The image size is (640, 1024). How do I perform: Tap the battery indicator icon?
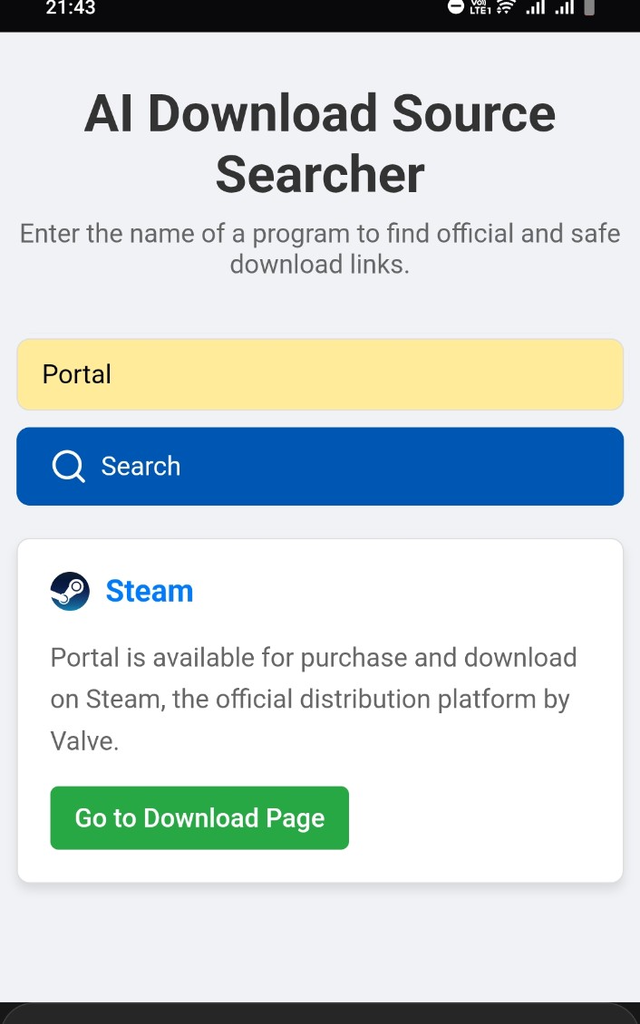[589, 7]
